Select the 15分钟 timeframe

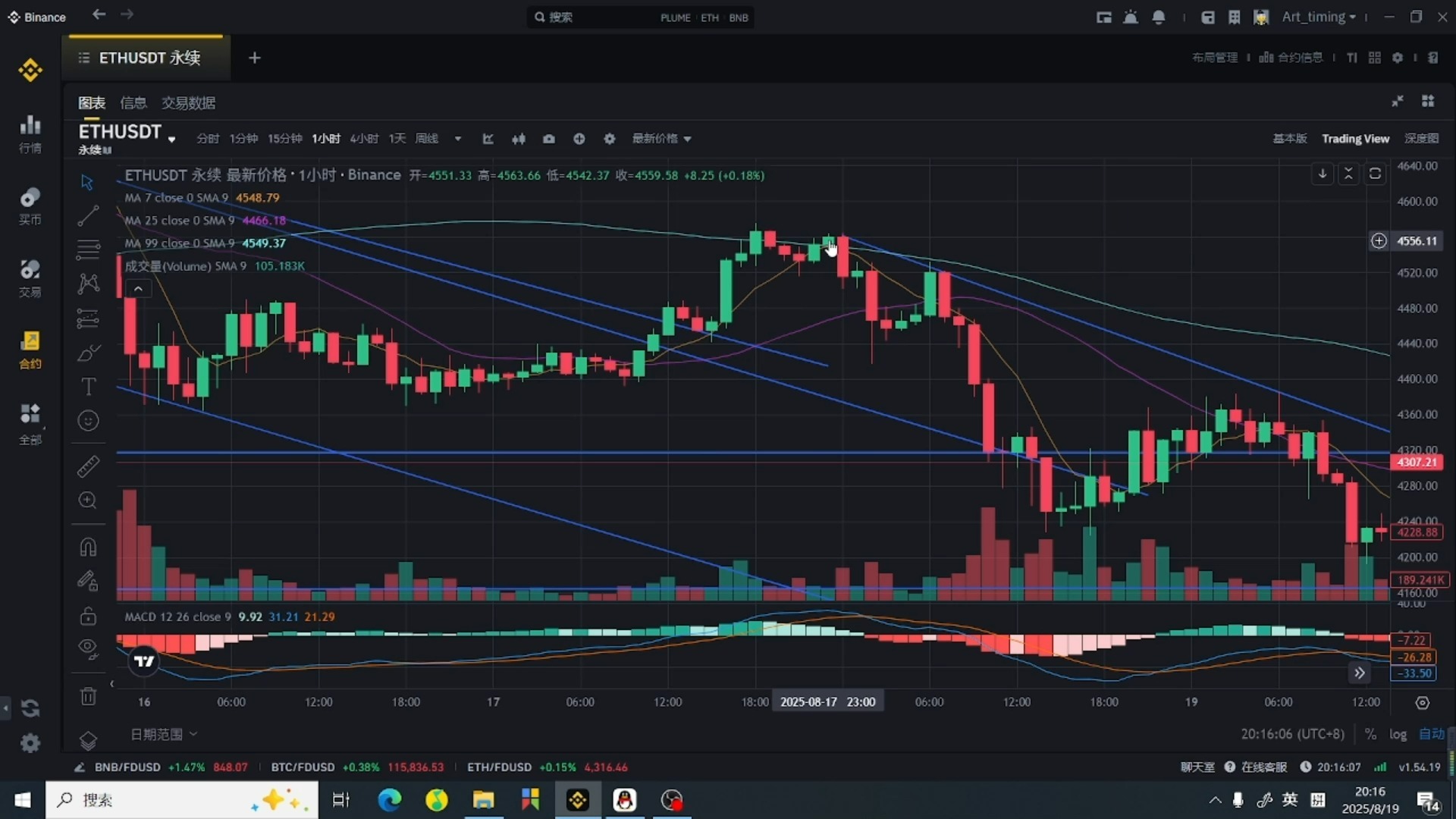pos(284,139)
